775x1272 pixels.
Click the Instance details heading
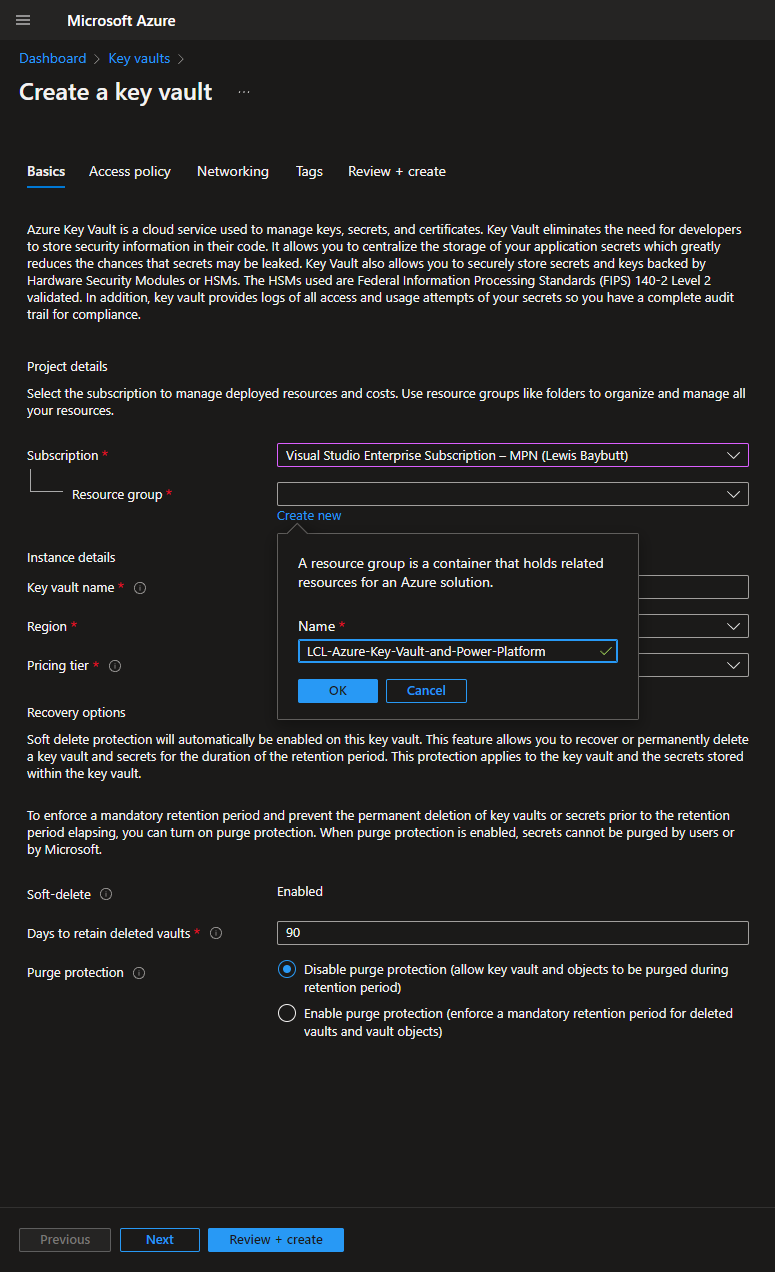coord(71,558)
